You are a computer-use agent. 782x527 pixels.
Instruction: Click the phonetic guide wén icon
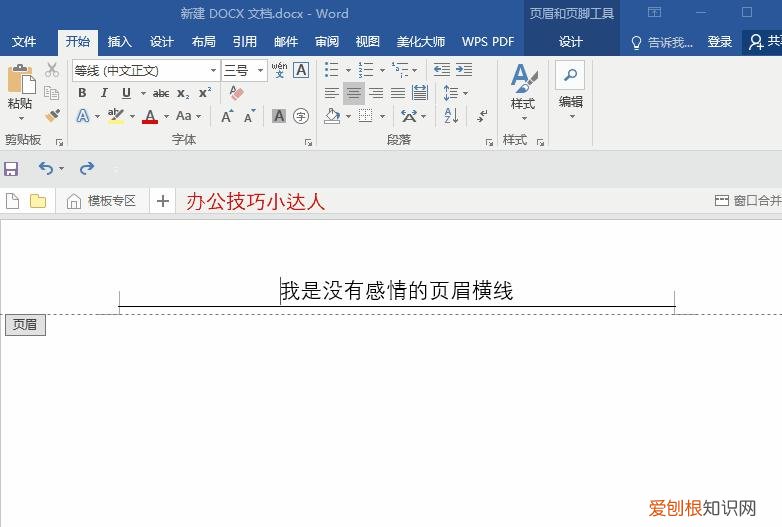pos(279,70)
